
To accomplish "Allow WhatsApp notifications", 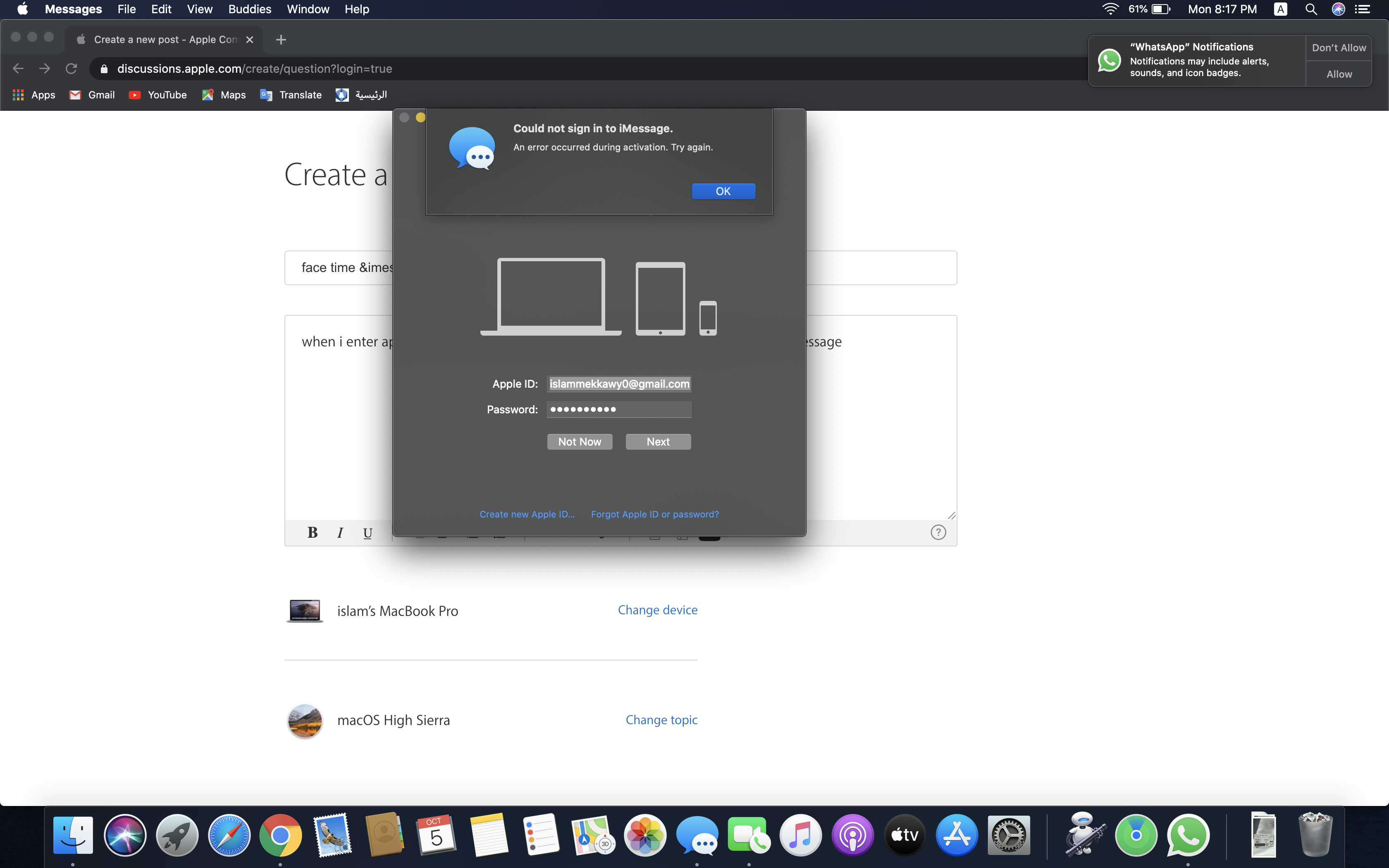I will click(x=1339, y=74).
